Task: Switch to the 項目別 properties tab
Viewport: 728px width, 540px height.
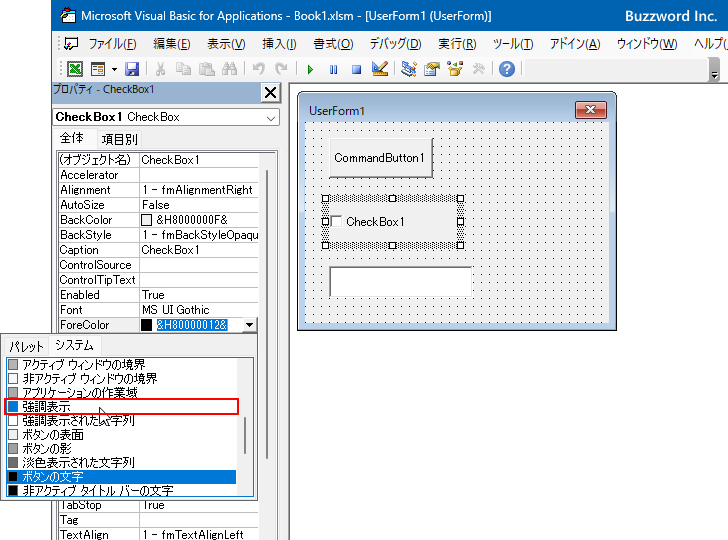Action: (119, 139)
